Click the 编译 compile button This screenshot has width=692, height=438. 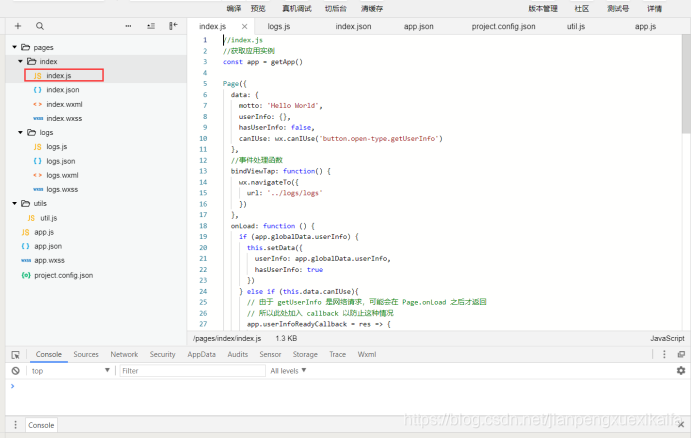point(234,8)
